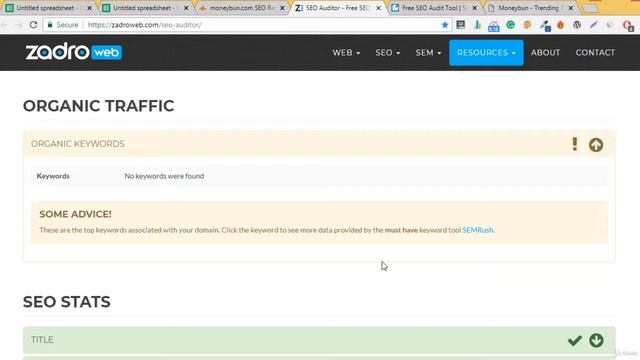This screenshot has height=360, width=640.
Task: Go to the CONTACT page
Action: (595, 53)
